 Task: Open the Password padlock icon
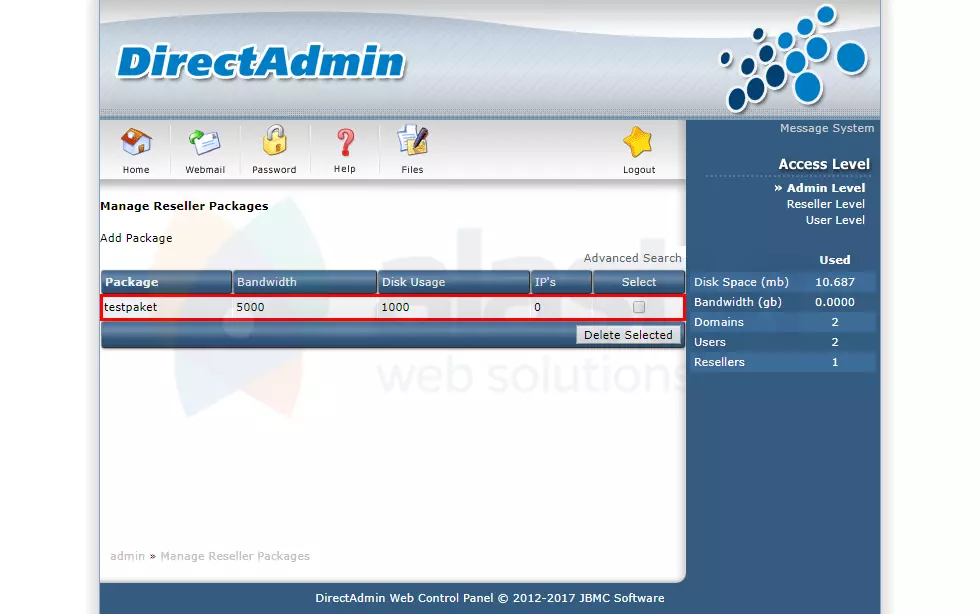[274, 141]
